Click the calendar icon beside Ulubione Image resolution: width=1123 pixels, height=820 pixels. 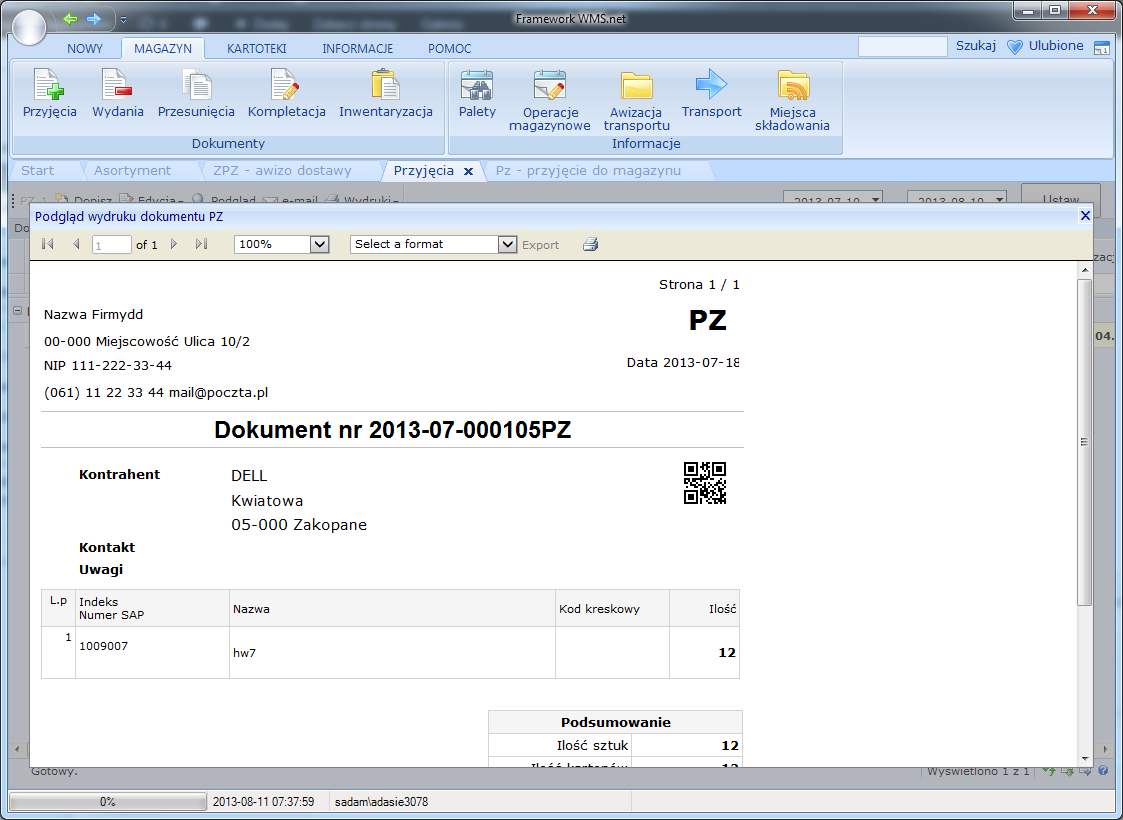click(1102, 48)
